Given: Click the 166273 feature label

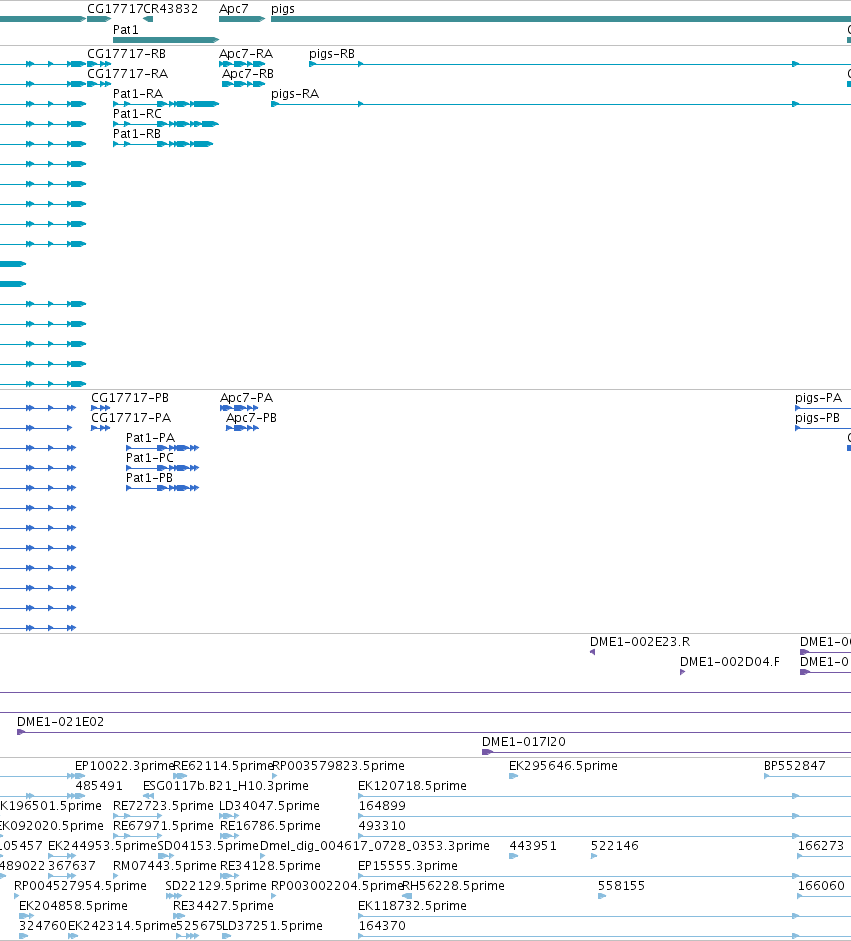Looking at the screenshot, I should pyautogui.click(x=820, y=846).
